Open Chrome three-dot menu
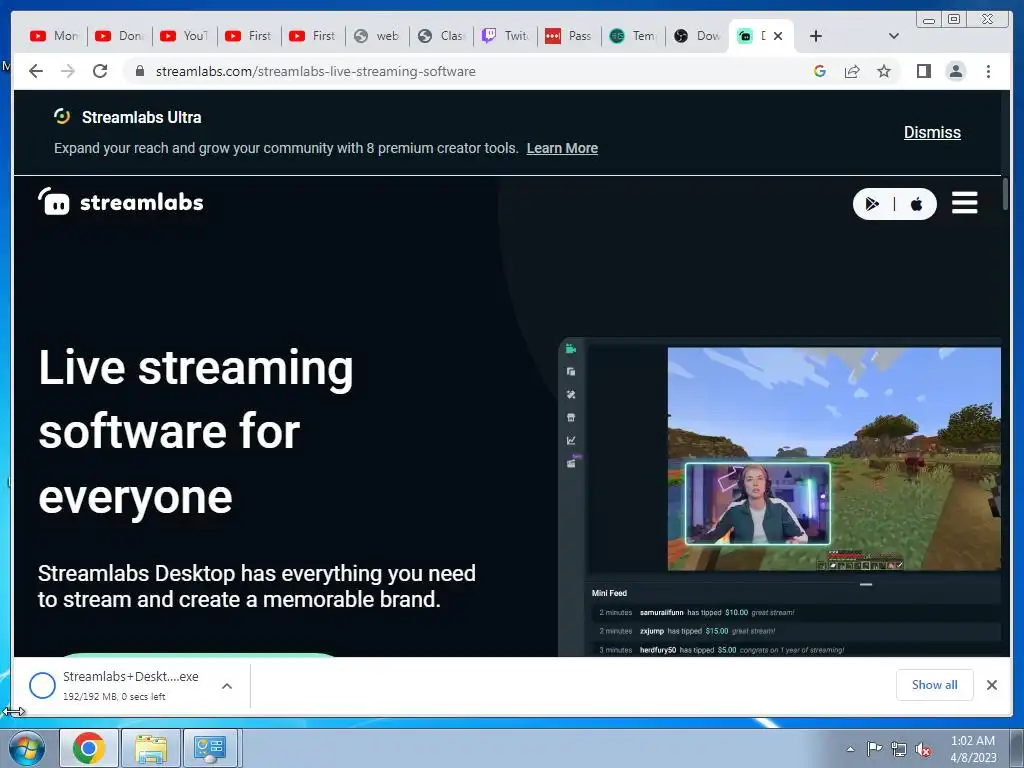 [988, 71]
